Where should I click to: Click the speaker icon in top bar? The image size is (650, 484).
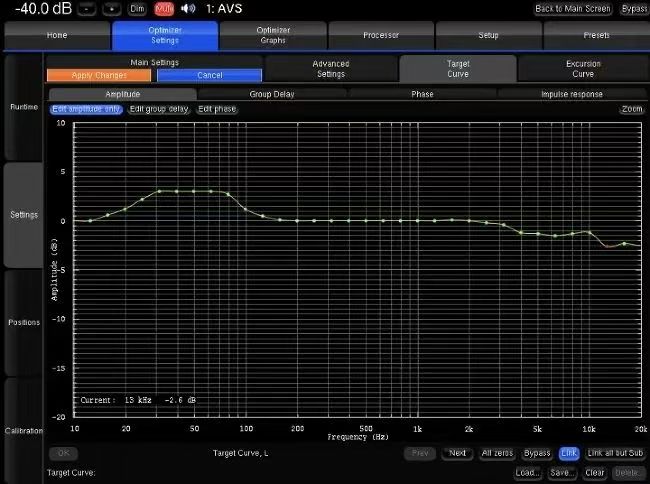187,9
